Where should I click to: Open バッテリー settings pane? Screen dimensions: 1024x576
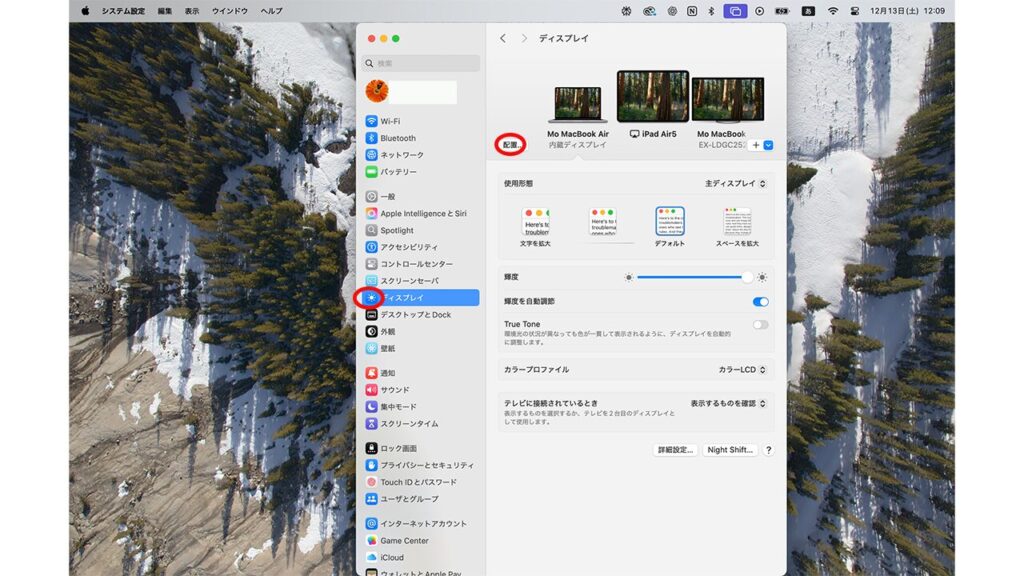(x=398, y=172)
